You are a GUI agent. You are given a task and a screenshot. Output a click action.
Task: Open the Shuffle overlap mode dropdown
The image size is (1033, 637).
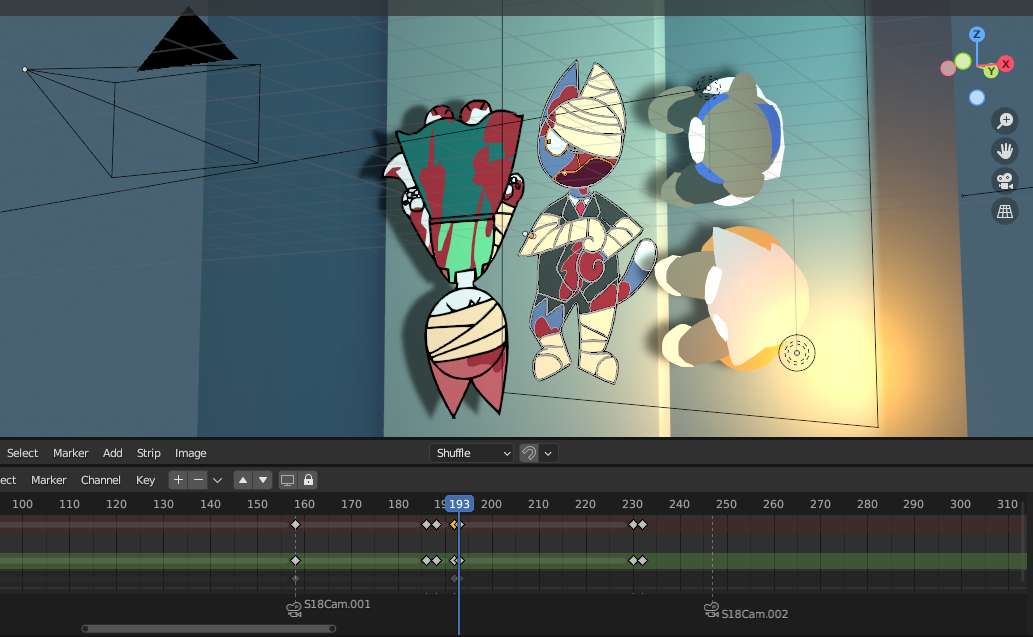coord(472,453)
